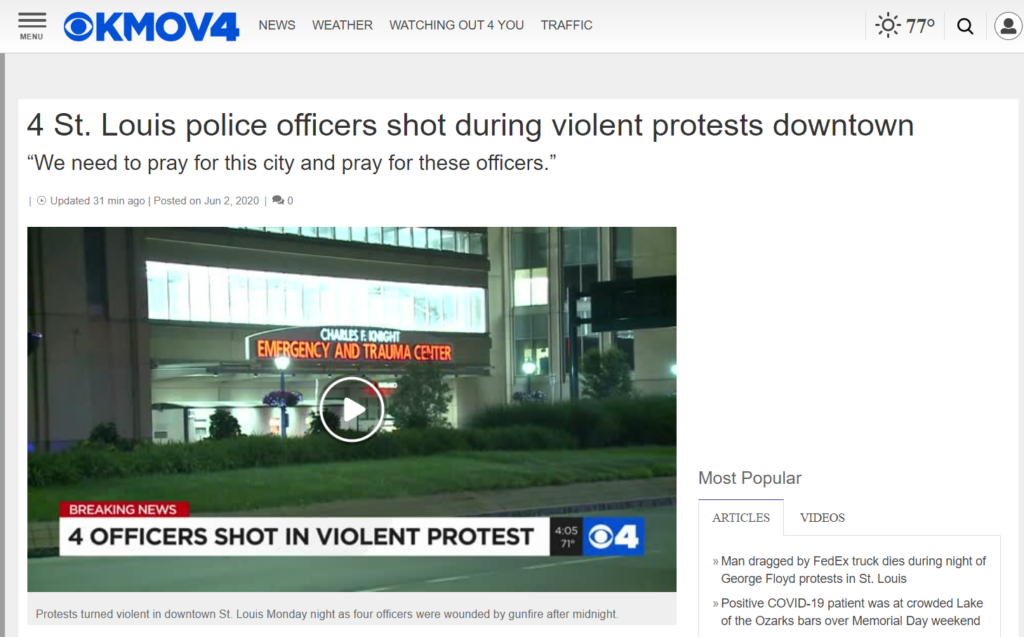Open the NEWS menu

[x=277, y=25]
